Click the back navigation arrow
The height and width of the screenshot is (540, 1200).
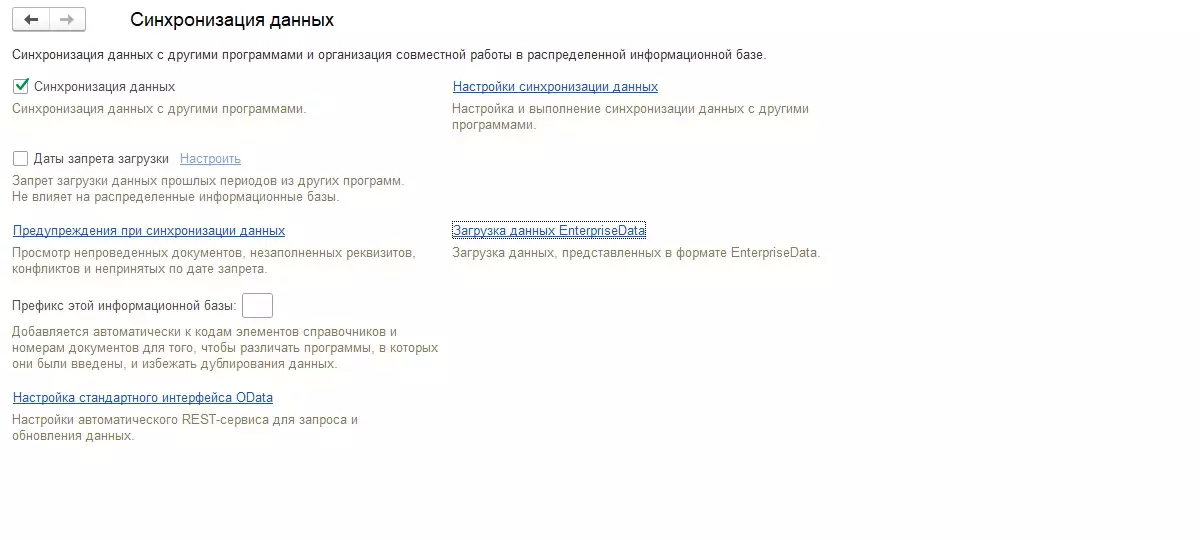click(x=31, y=20)
